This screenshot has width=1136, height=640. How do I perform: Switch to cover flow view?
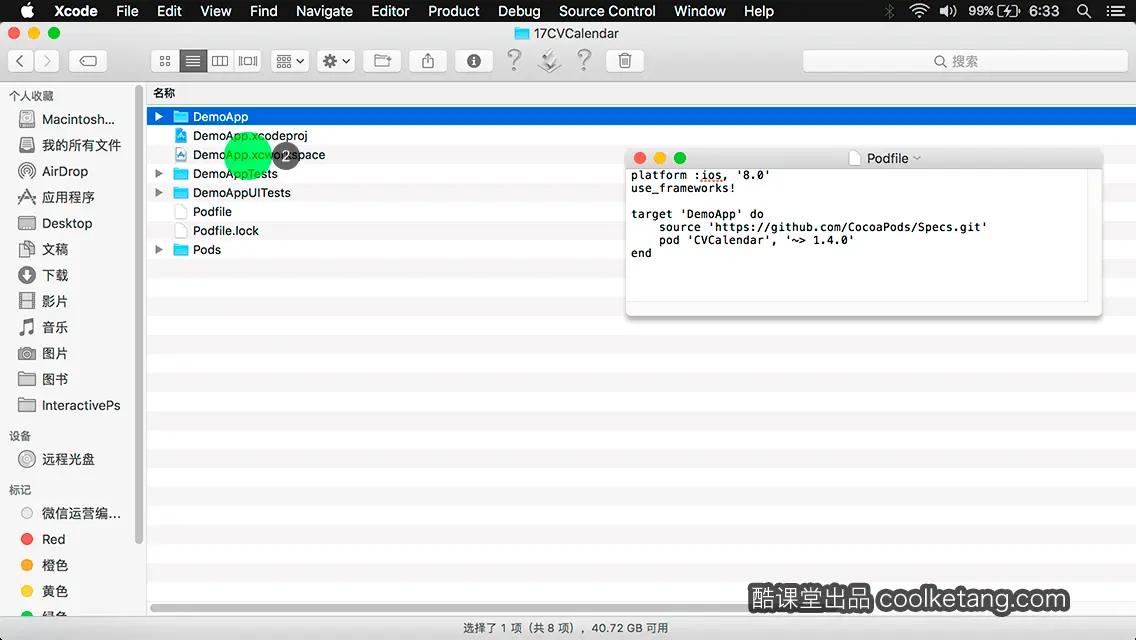(x=248, y=61)
